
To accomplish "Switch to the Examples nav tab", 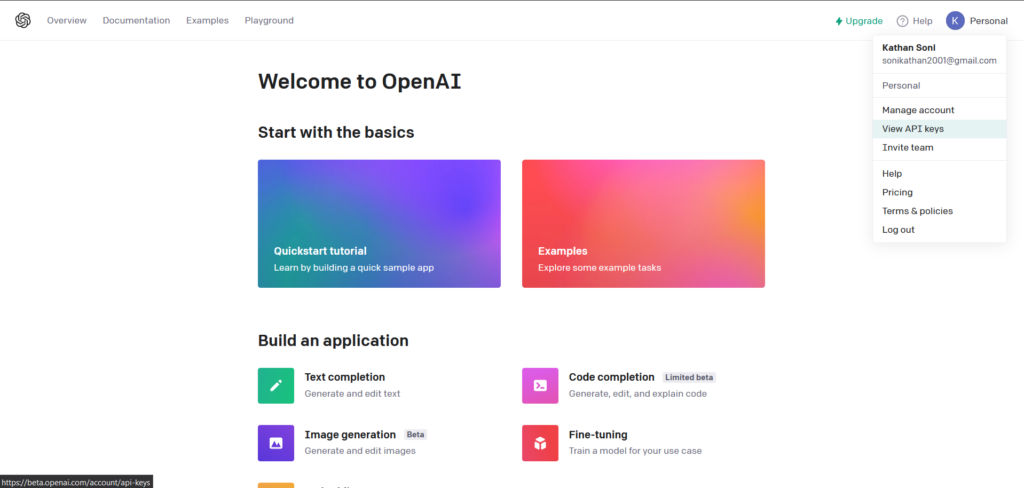I will tap(208, 20).
